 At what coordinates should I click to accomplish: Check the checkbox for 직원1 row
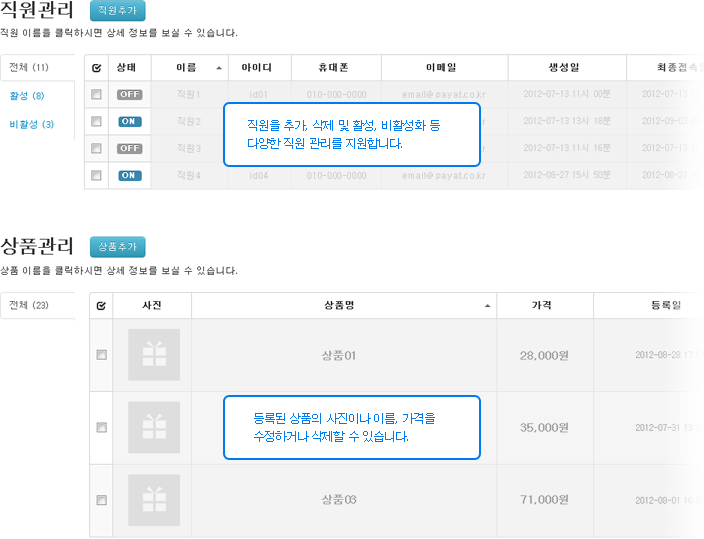[x=96, y=94]
